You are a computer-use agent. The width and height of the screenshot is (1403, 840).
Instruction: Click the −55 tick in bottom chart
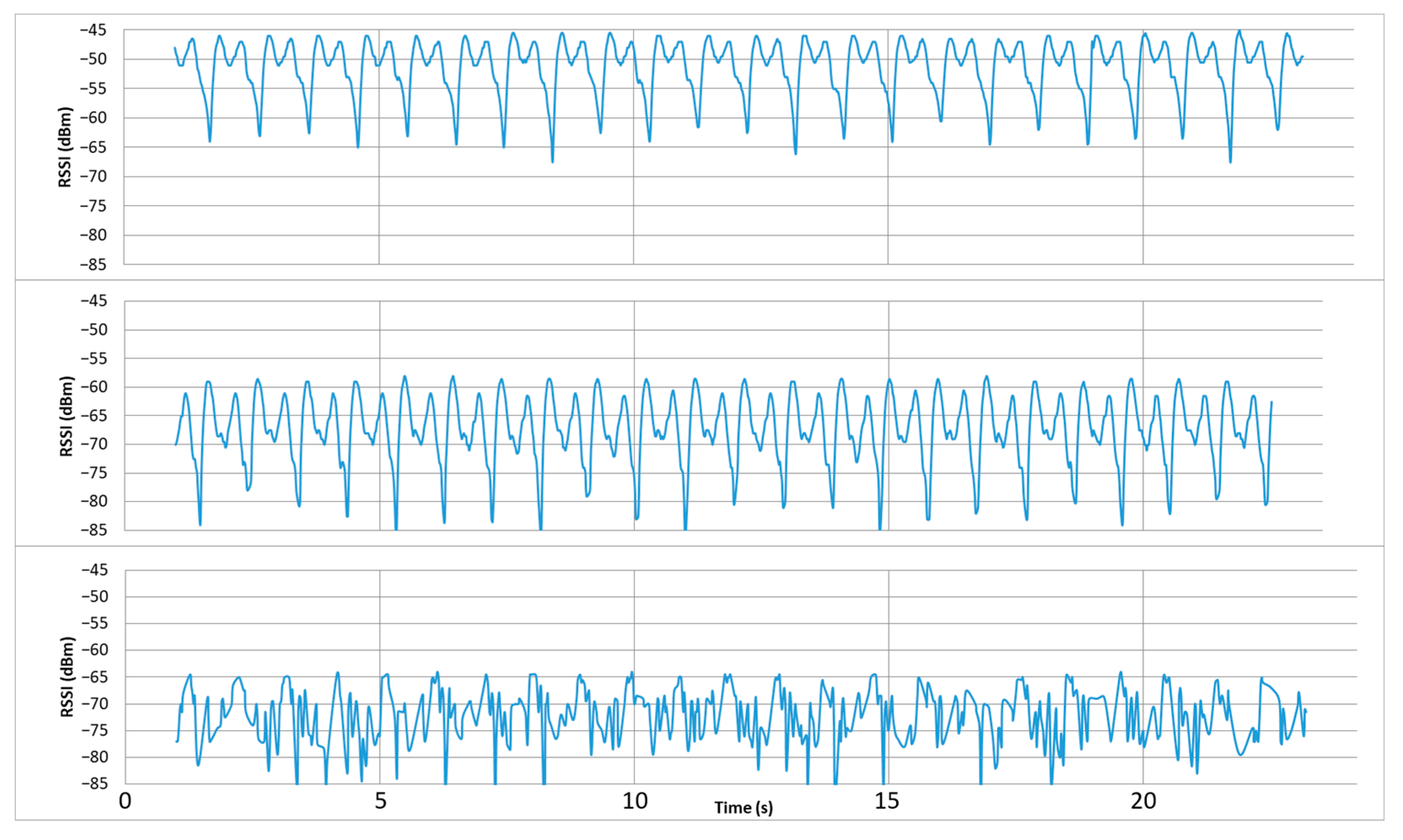point(94,623)
